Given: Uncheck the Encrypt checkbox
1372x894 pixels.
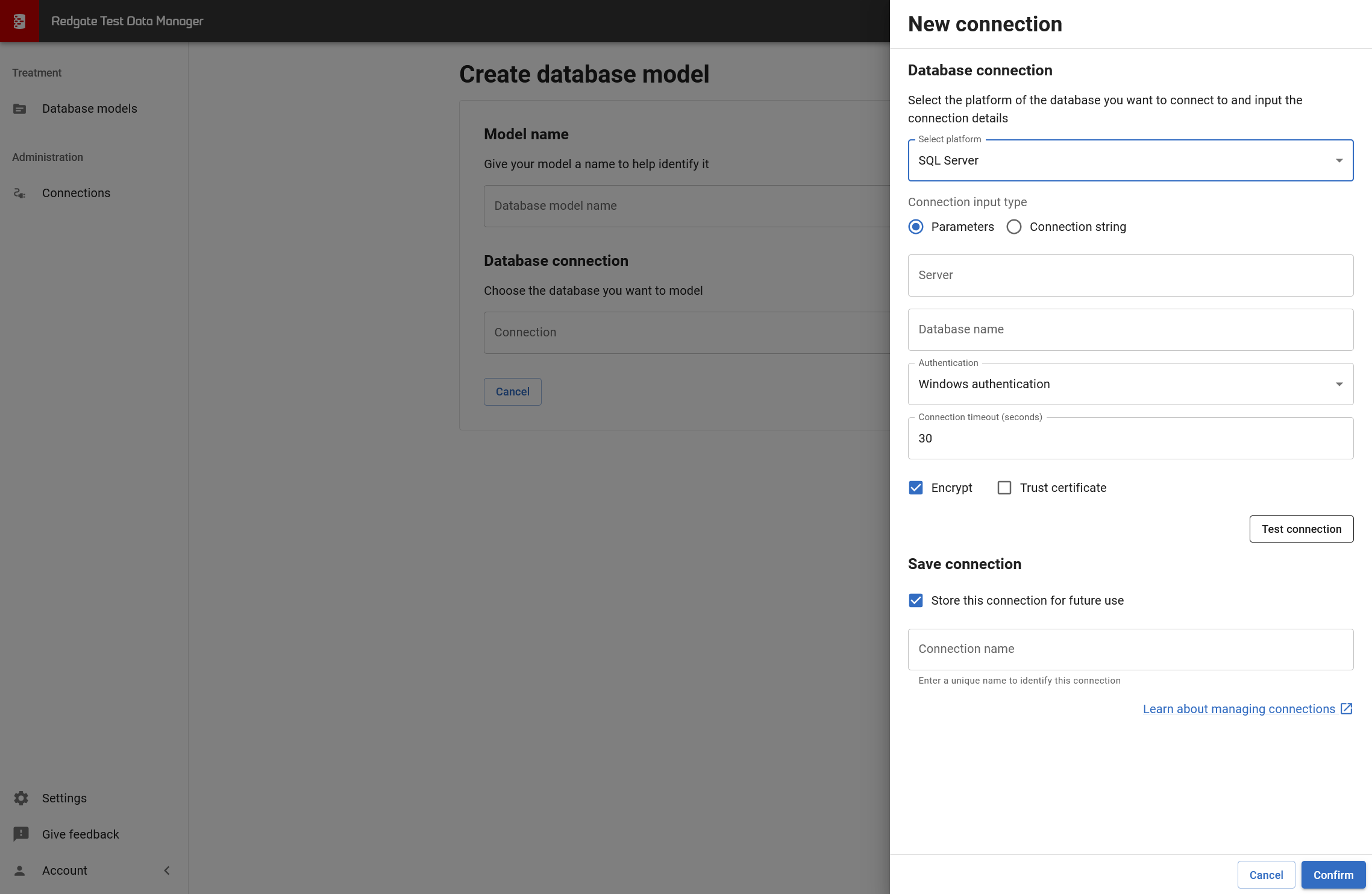Looking at the screenshot, I should point(916,488).
